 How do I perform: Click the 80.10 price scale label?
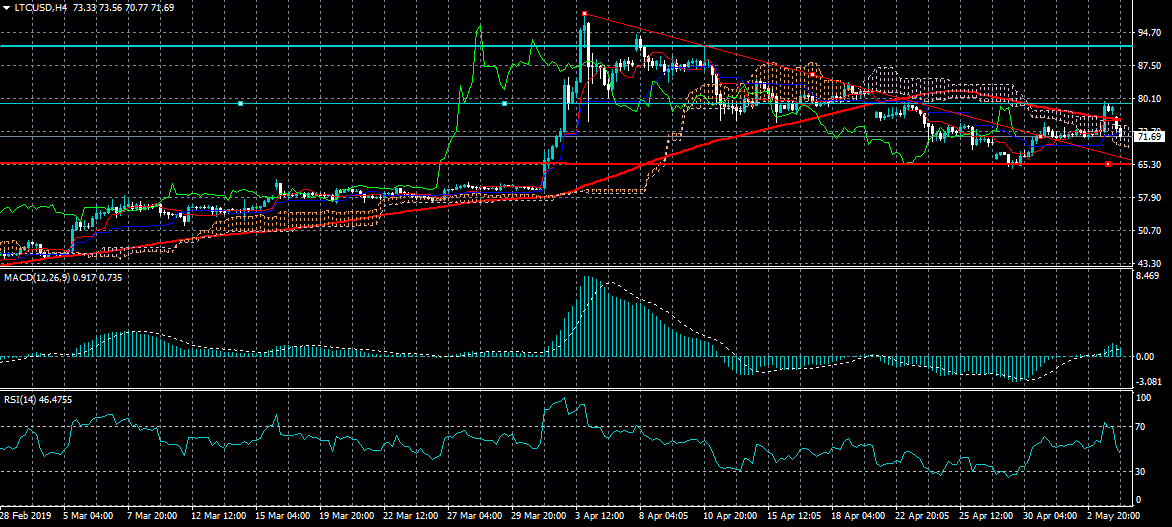tap(1147, 99)
